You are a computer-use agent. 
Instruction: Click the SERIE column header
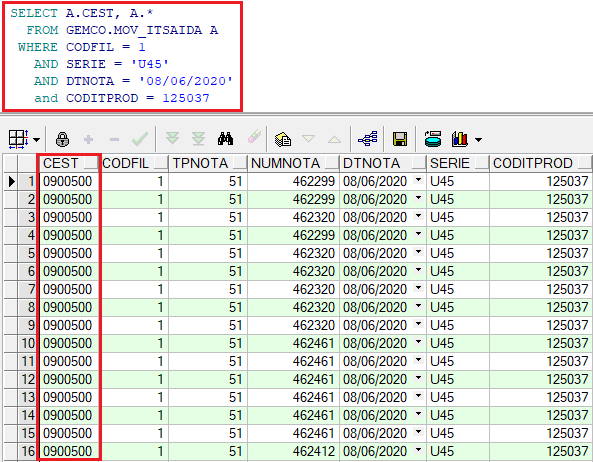point(458,163)
